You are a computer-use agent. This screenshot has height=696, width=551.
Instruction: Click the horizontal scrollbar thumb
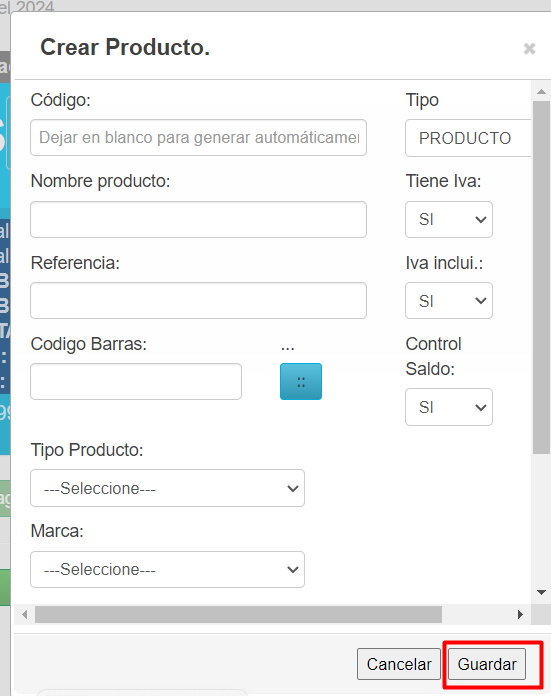238,615
